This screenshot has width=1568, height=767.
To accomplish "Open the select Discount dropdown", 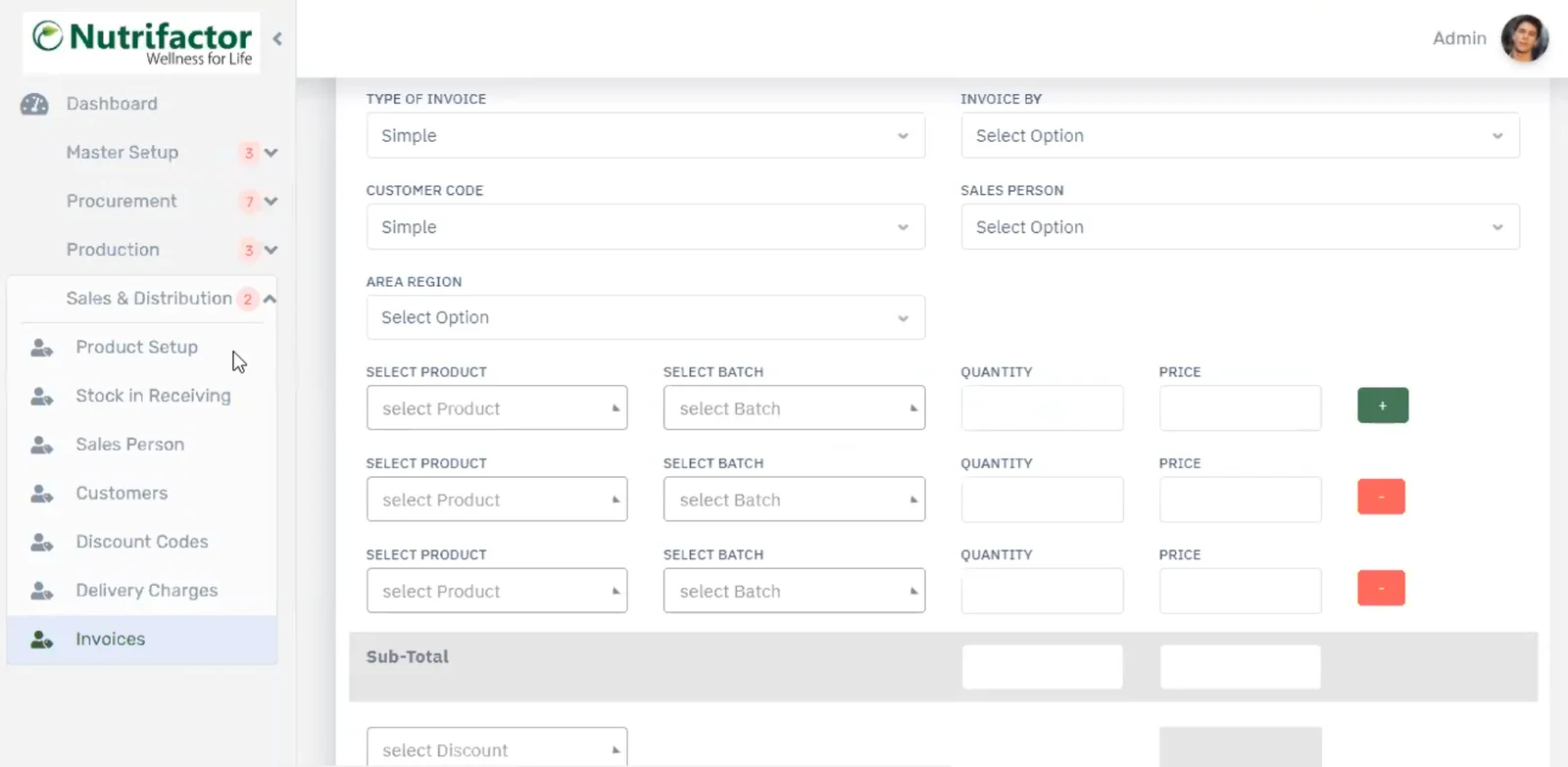I will (497, 749).
